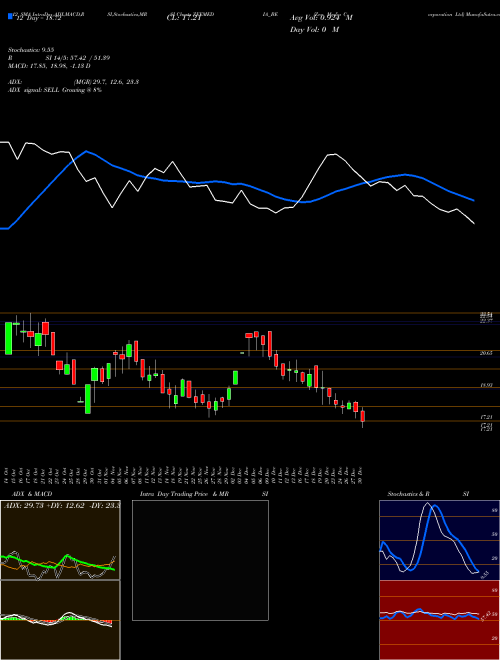
Task: Select the 'Stochastics: 9.55' readout
Action: tap(32, 50)
